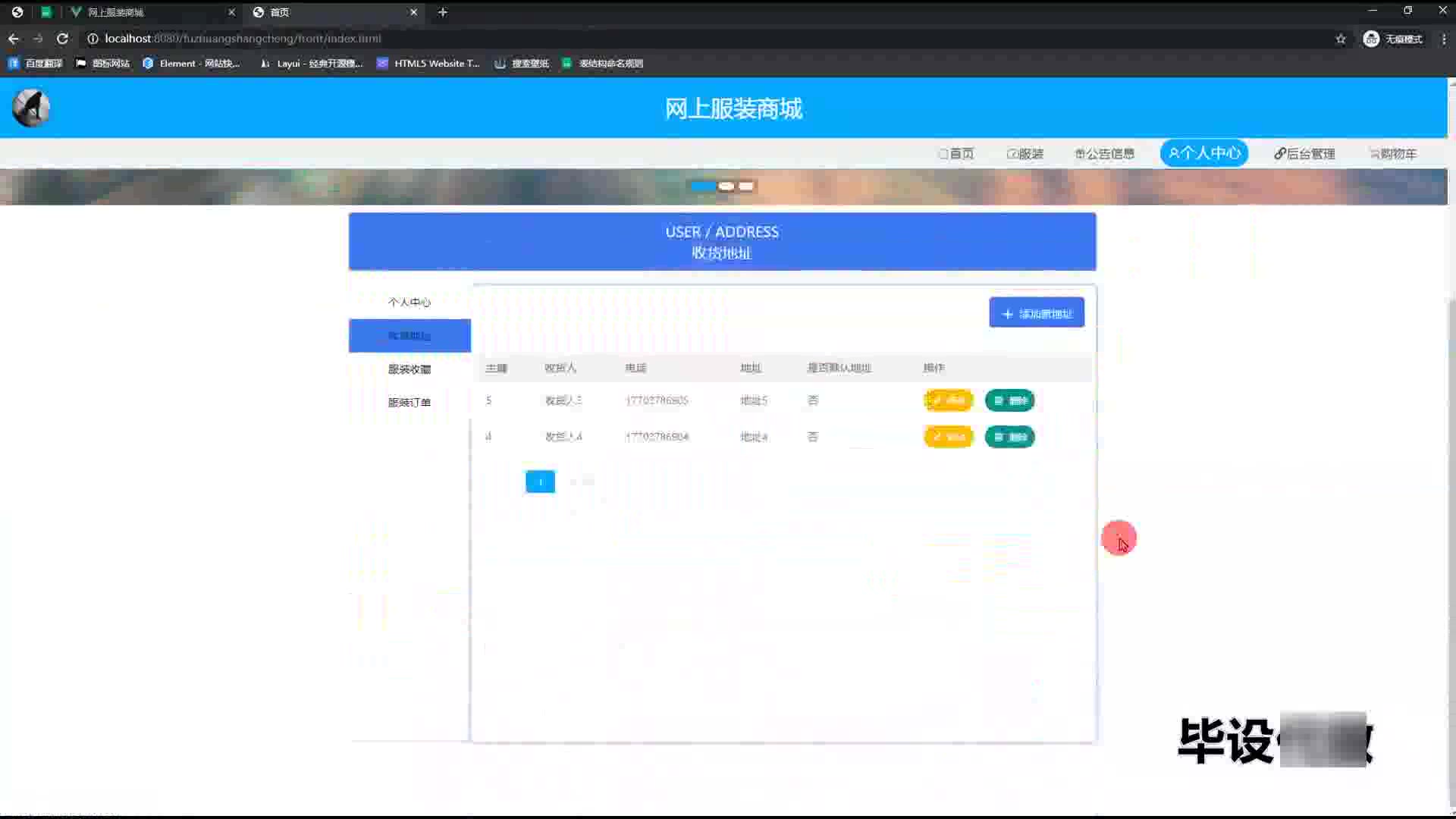Click the browser back arrow
1456x819 pixels.
pos(14,39)
